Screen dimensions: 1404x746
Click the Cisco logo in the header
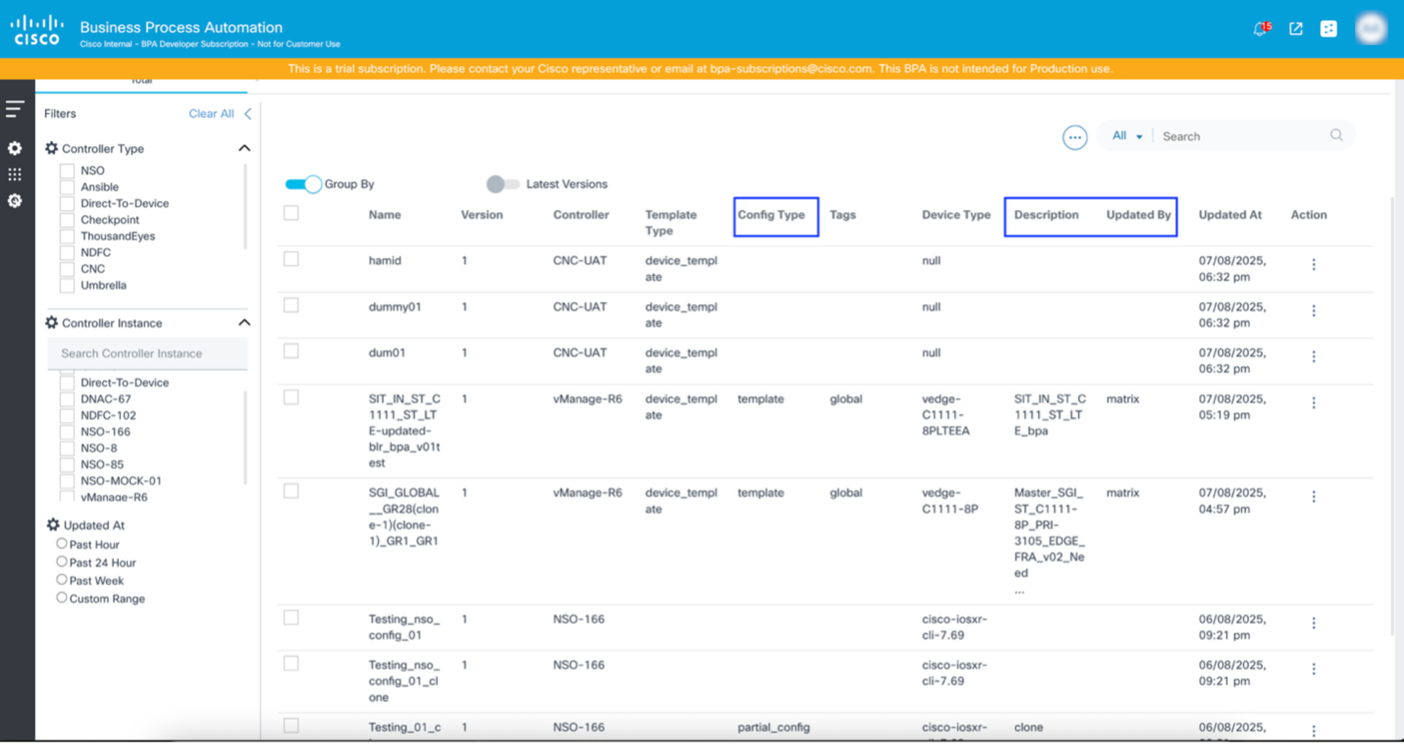(x=37, y=30)
